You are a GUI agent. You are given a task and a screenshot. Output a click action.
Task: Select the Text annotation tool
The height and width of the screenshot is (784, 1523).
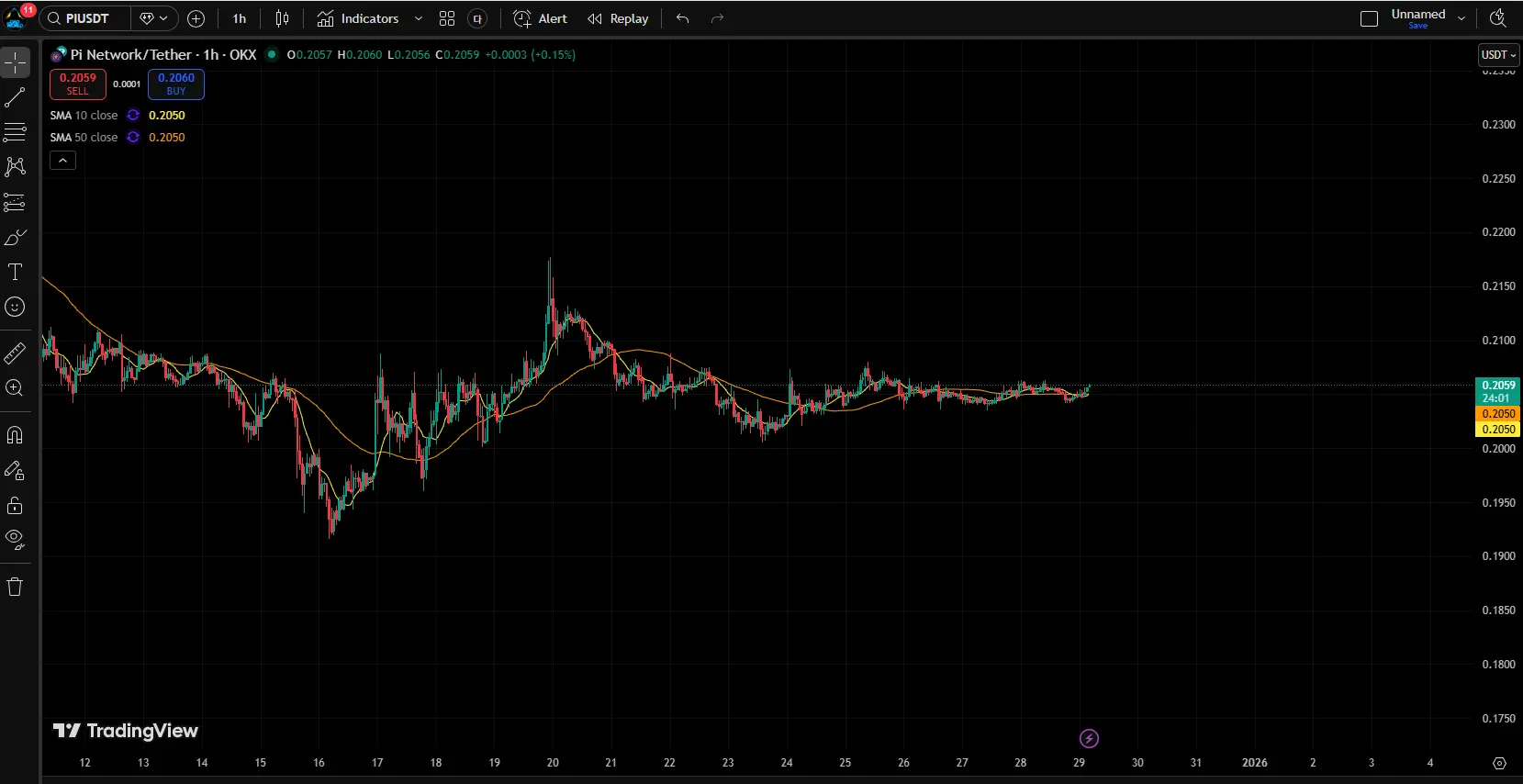pyautogui.click(x=16, y=272)
